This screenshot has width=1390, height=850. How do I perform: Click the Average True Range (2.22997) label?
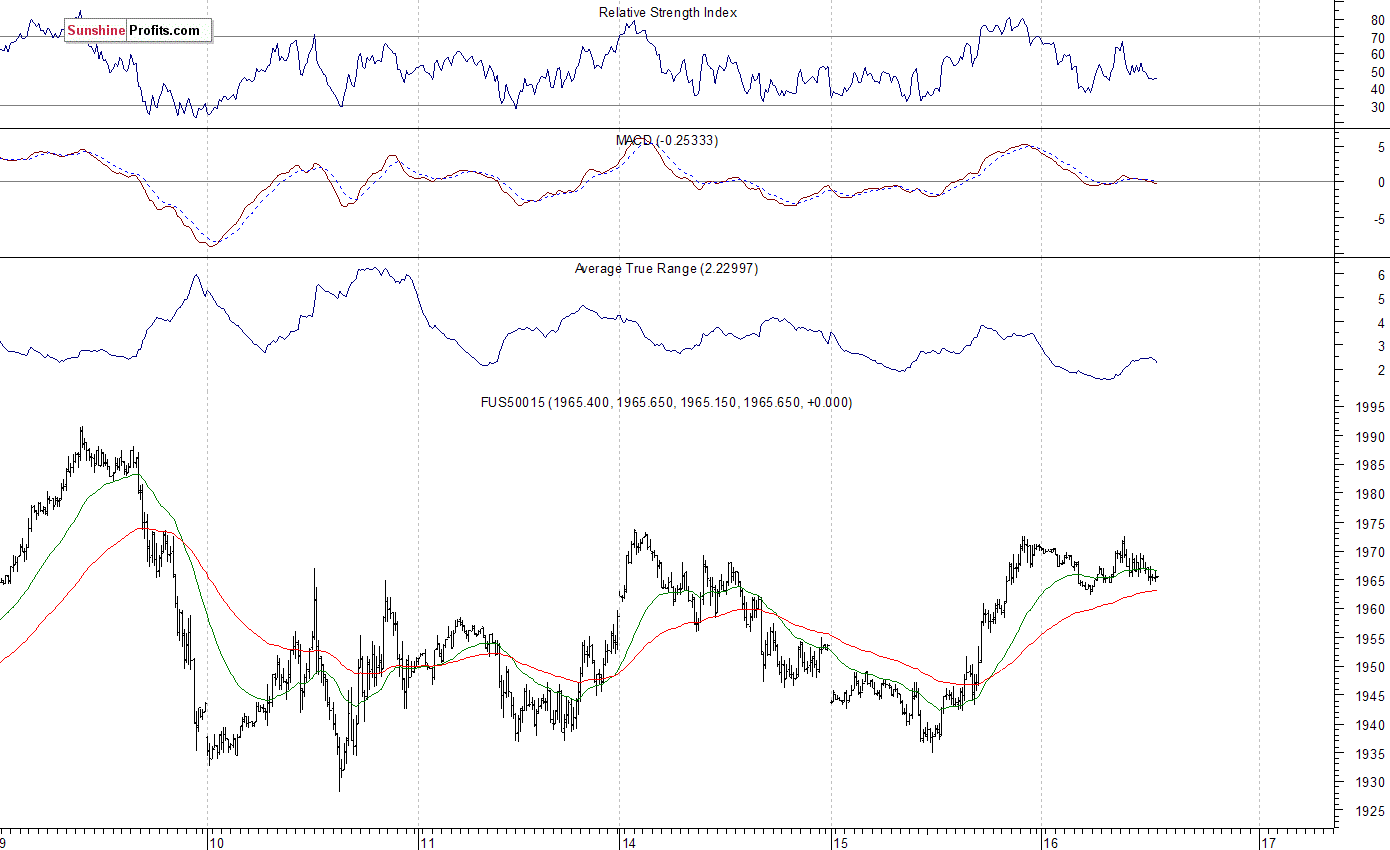[666, 268]
